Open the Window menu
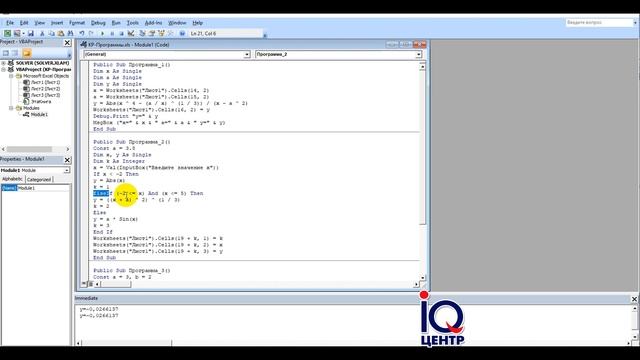This screenshot has height=360, width=640. click(x=177, y=23)
